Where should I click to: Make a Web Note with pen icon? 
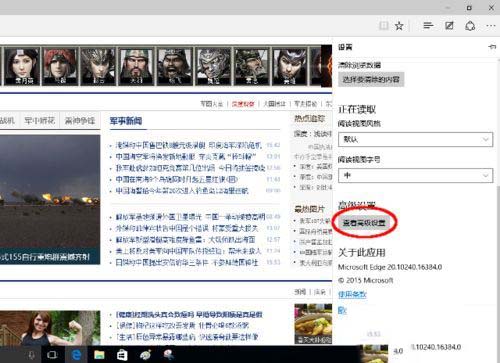tap(449, 26)
